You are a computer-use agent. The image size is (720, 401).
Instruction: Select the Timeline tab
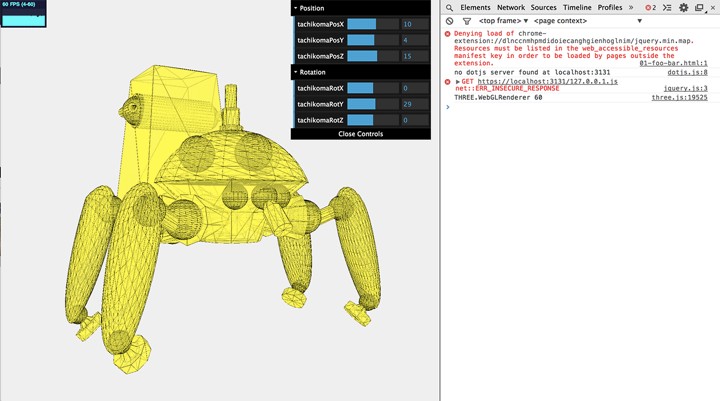click(577, 7)
